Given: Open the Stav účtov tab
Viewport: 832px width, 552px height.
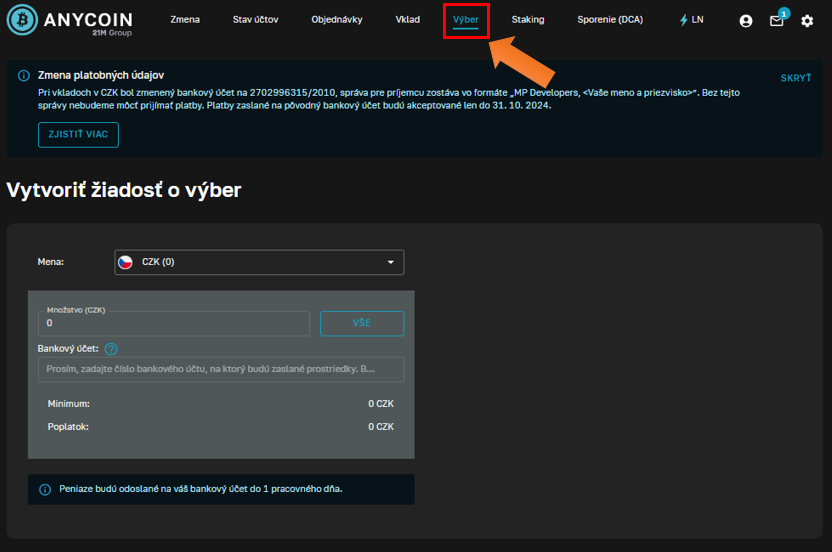Looking at the screenshot, I should (x=256, y=20).
